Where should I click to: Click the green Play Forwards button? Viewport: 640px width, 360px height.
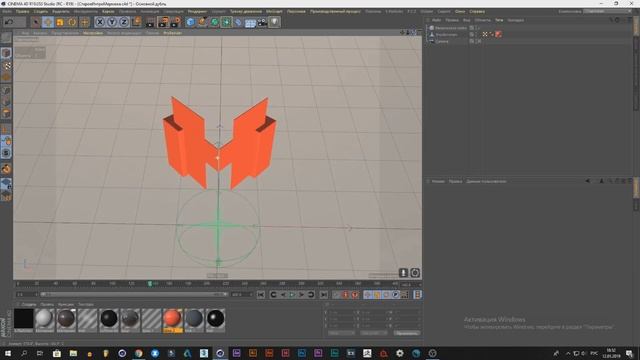(x=292, y=295)
